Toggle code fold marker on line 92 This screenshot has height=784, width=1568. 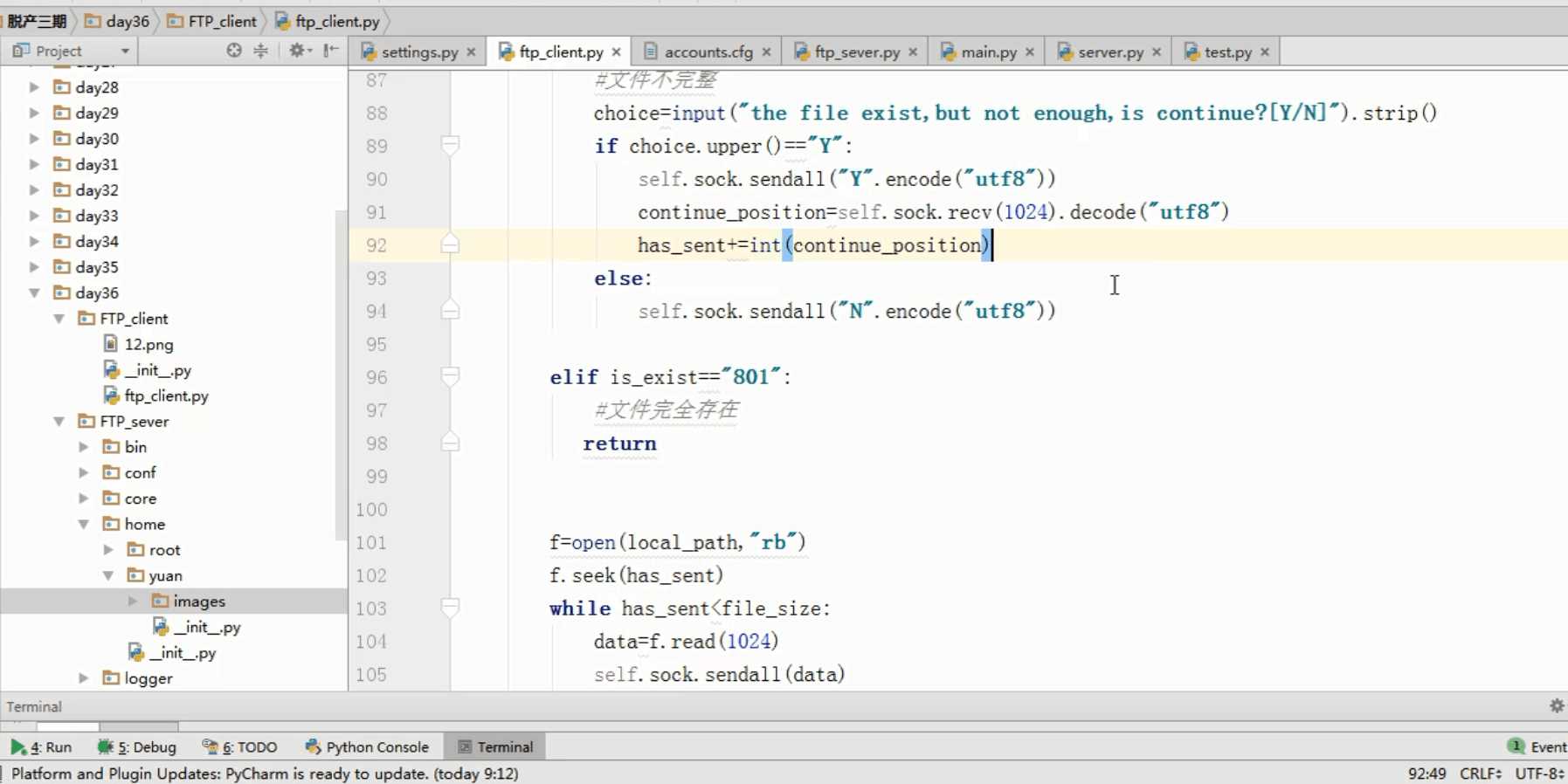(450, 244)
